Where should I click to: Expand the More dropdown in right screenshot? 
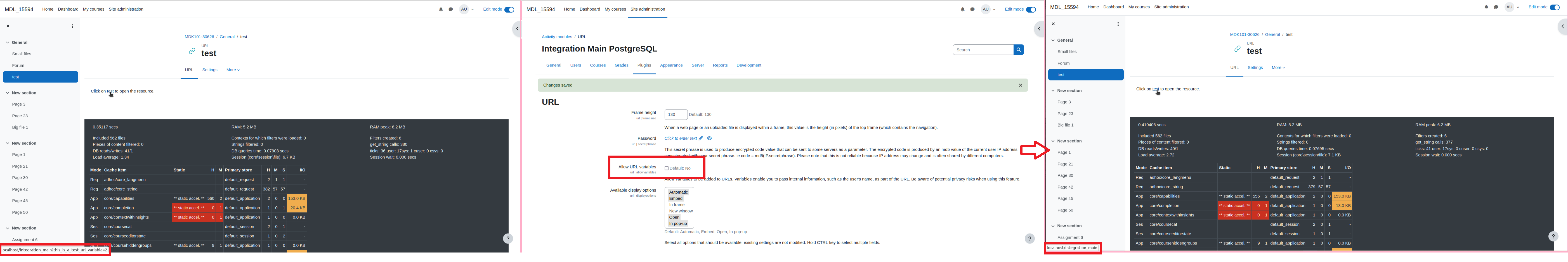click(x=1278, y=68)
